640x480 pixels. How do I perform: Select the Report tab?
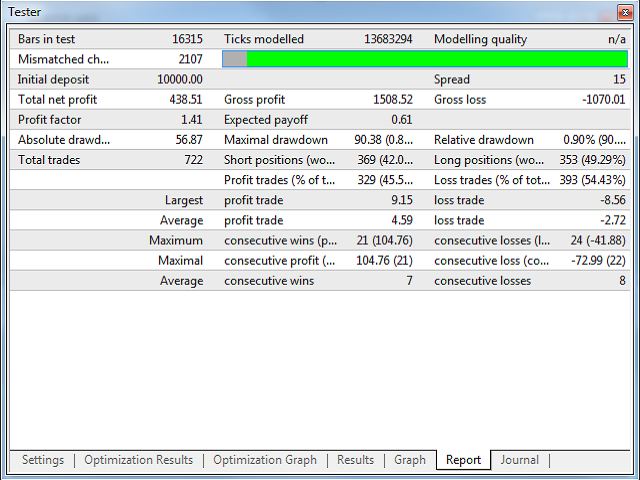463,460
